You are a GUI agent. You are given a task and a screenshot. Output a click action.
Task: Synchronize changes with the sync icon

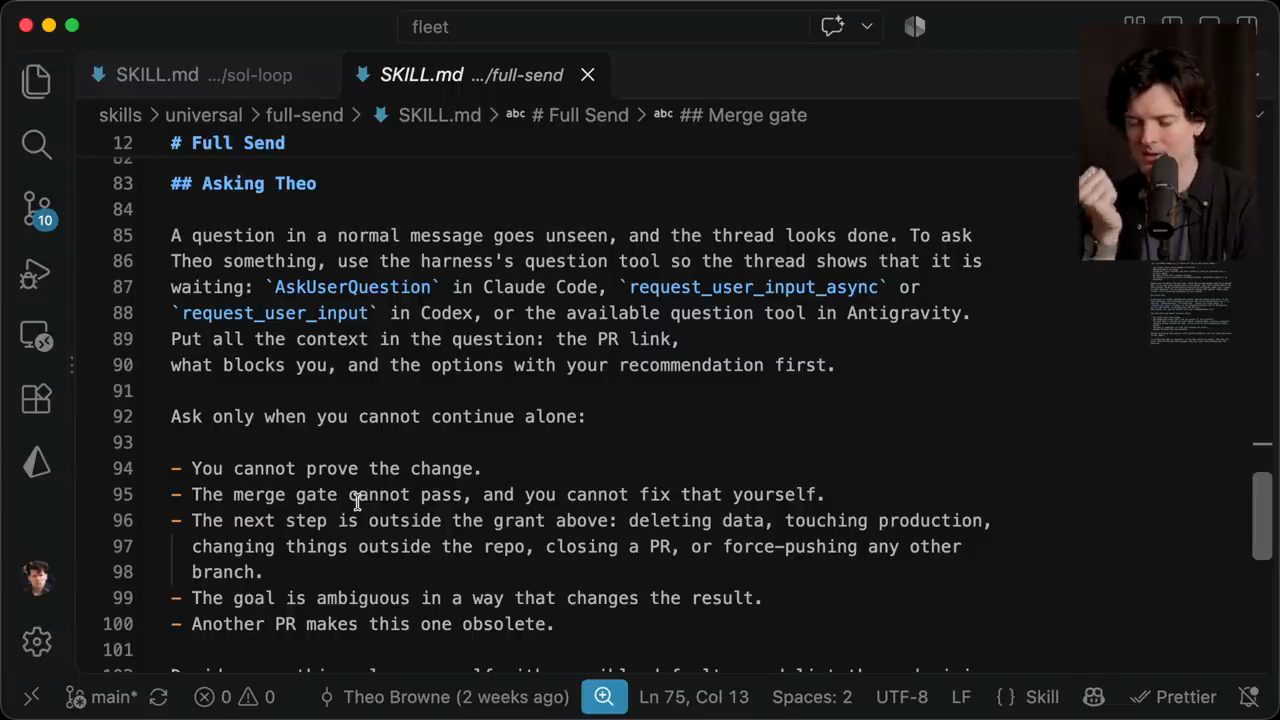tap(158, 697)
